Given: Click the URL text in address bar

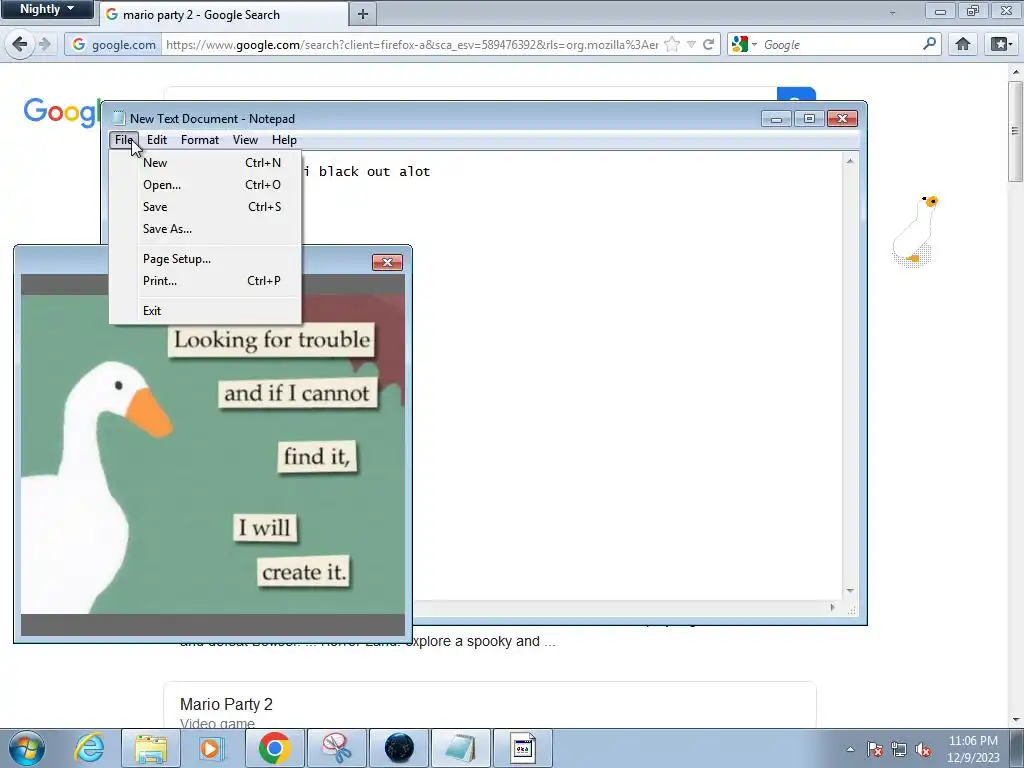Looking at the screenshot, I should (x=411, y=44).
